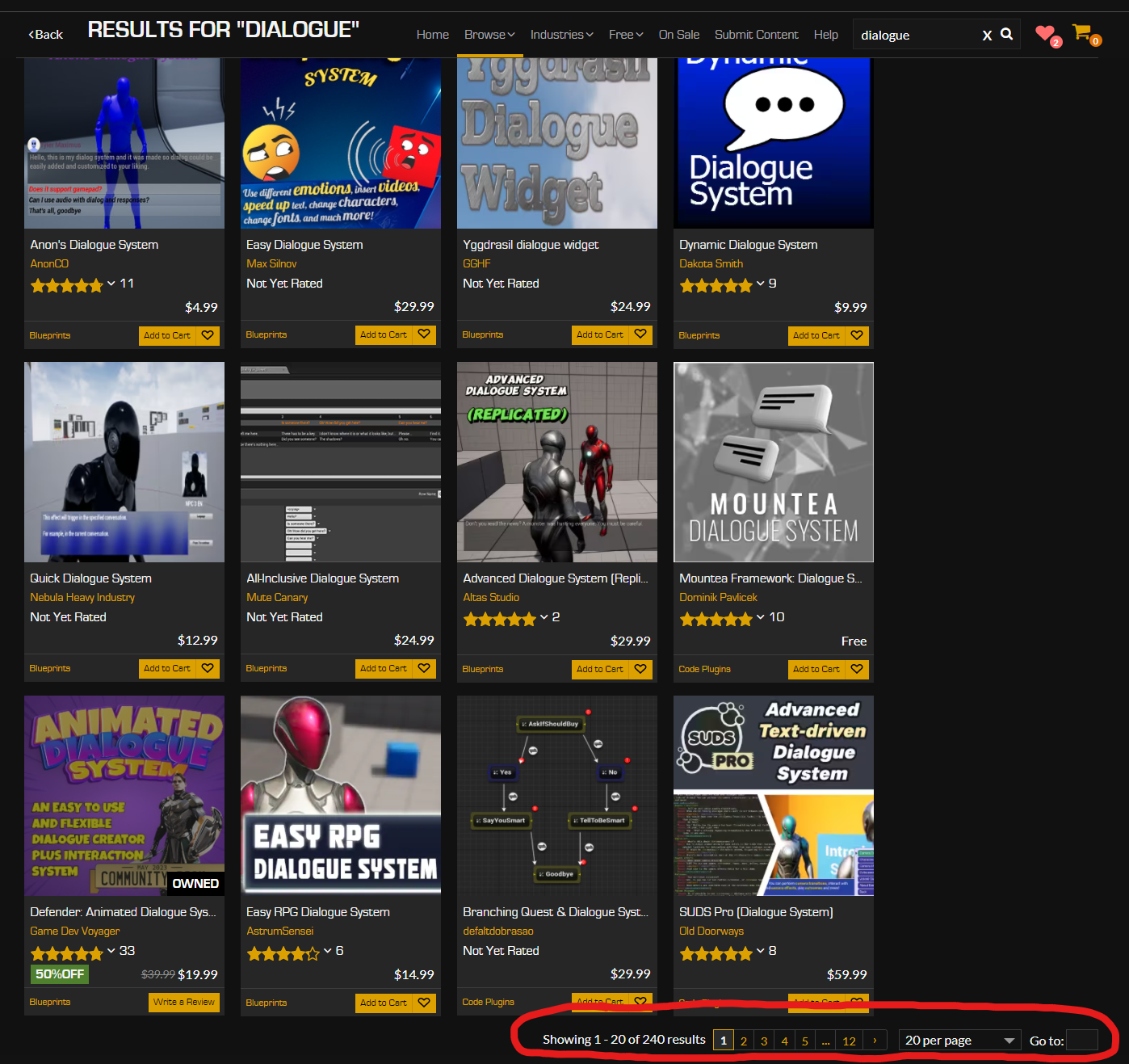1129x1064 pixels.
Task: Click the search magnifier icon
Action: coord(1006,34)
